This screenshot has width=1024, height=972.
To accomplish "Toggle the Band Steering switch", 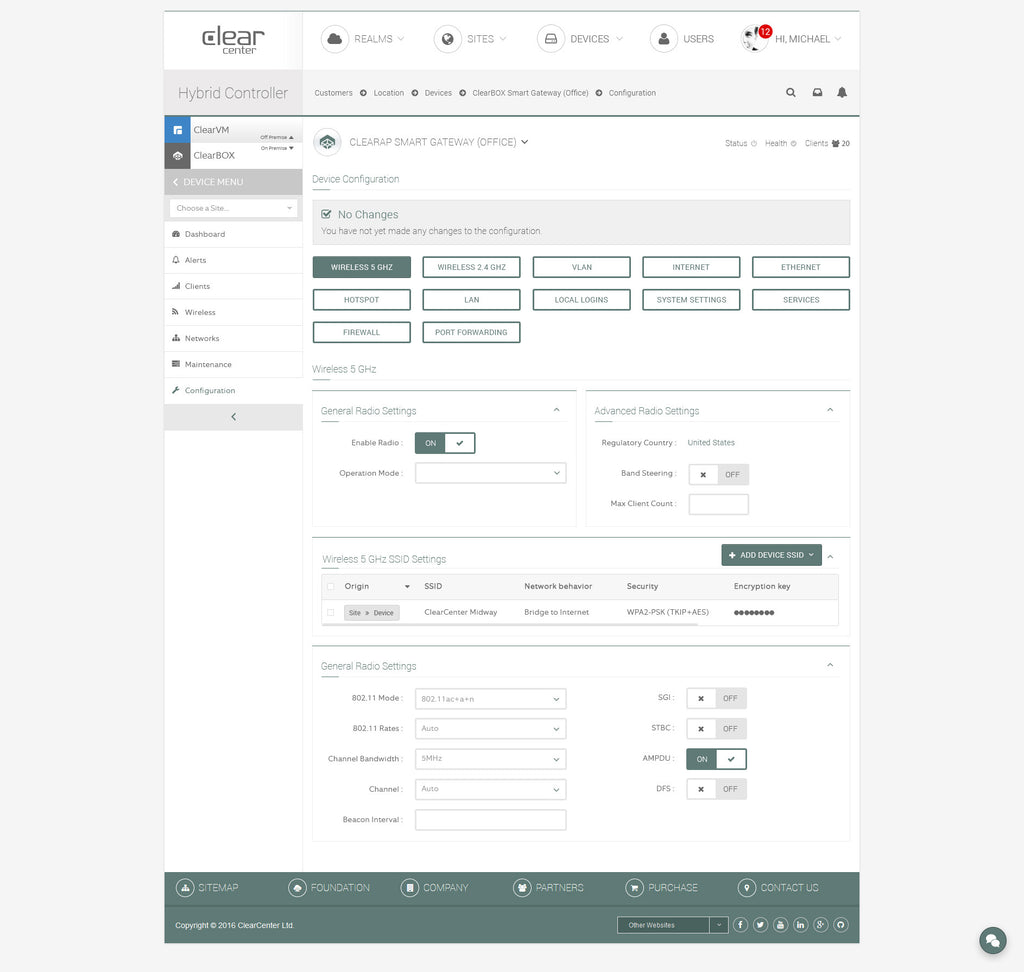I will point(718,475).
